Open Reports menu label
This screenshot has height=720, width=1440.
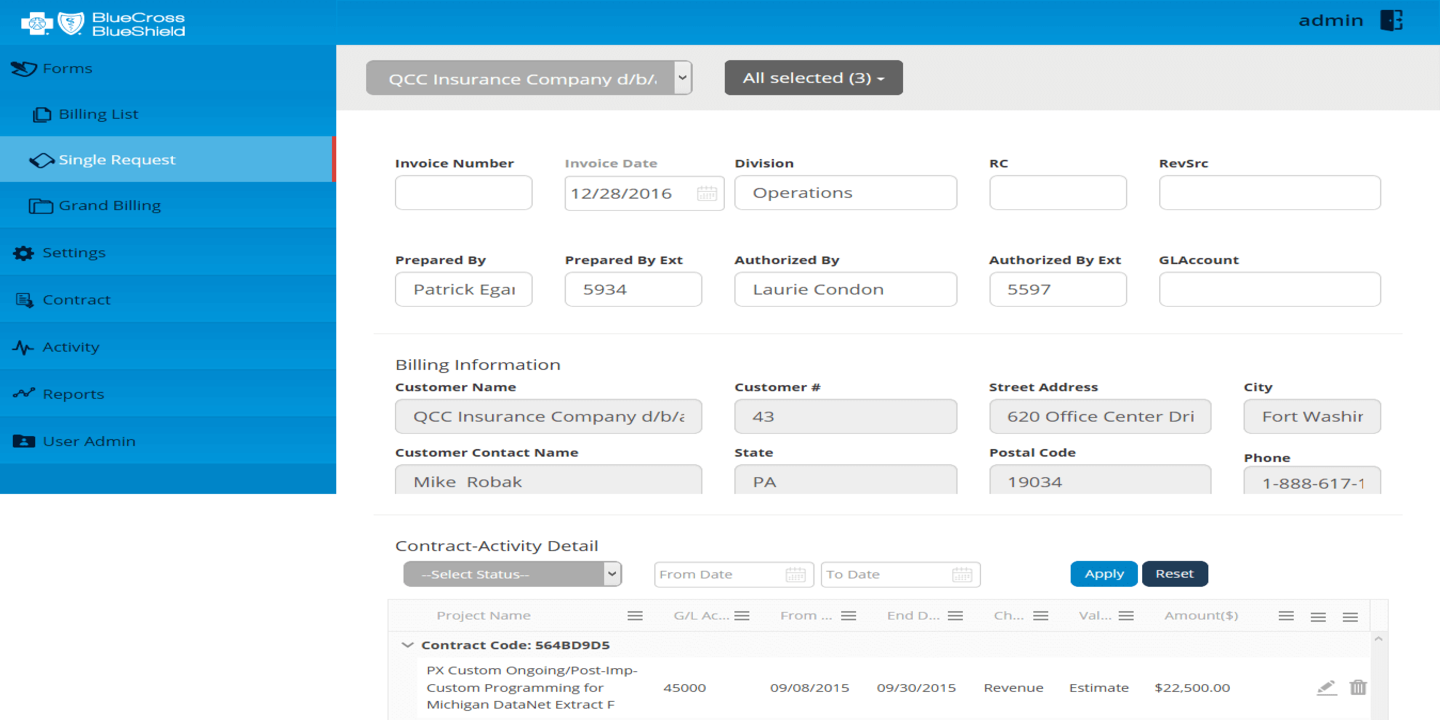click(73, 394)
